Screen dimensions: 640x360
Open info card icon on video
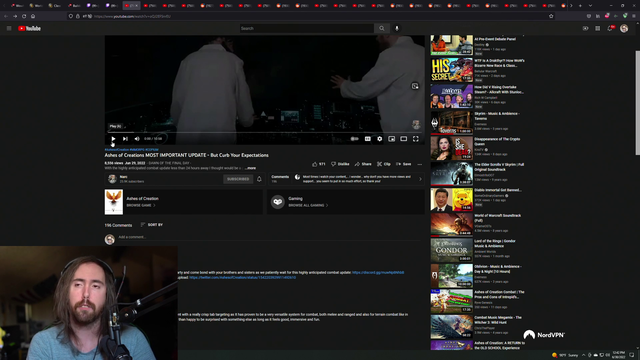pos(415,86)
